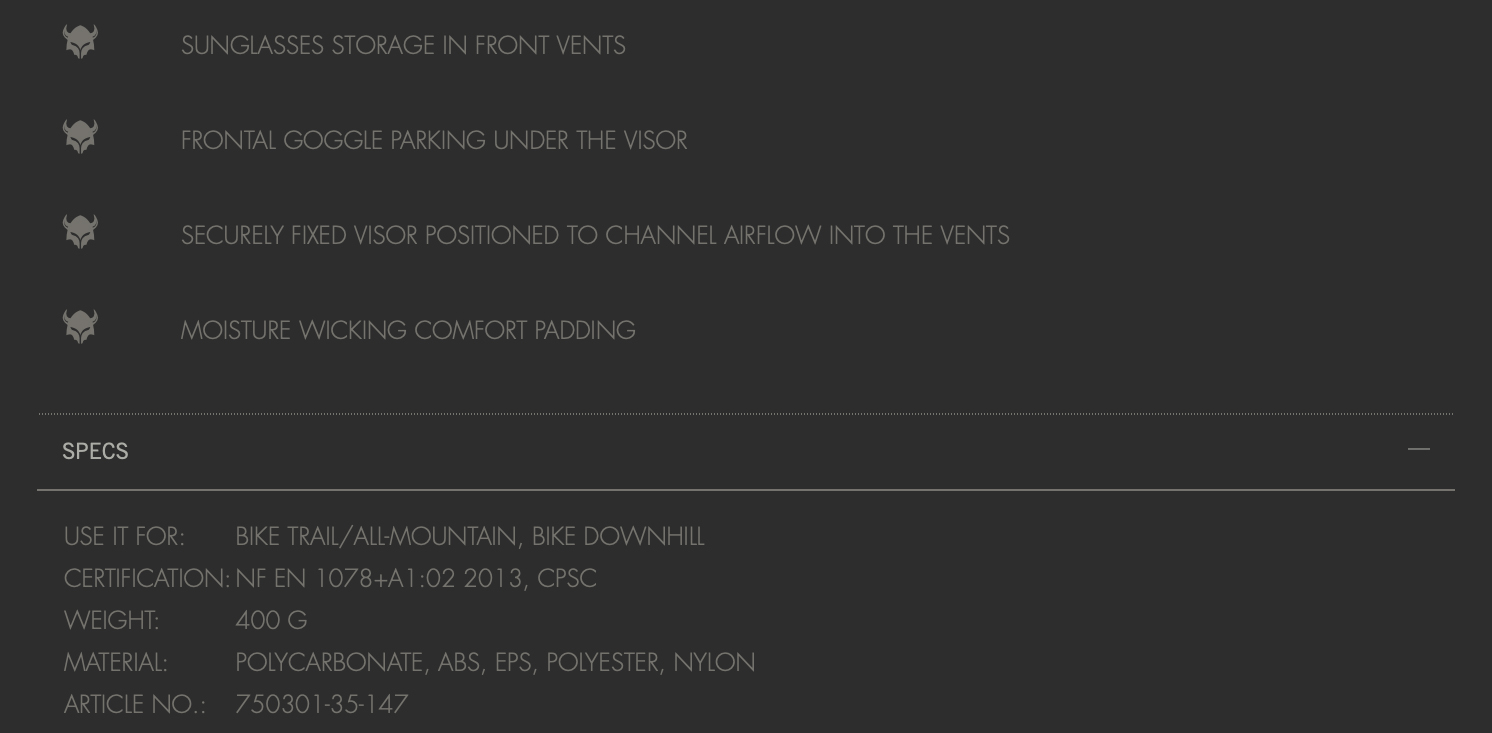Click the helmet icon beside Moisture Wicking Padding
1492x733 pixels.
point(80,327)
